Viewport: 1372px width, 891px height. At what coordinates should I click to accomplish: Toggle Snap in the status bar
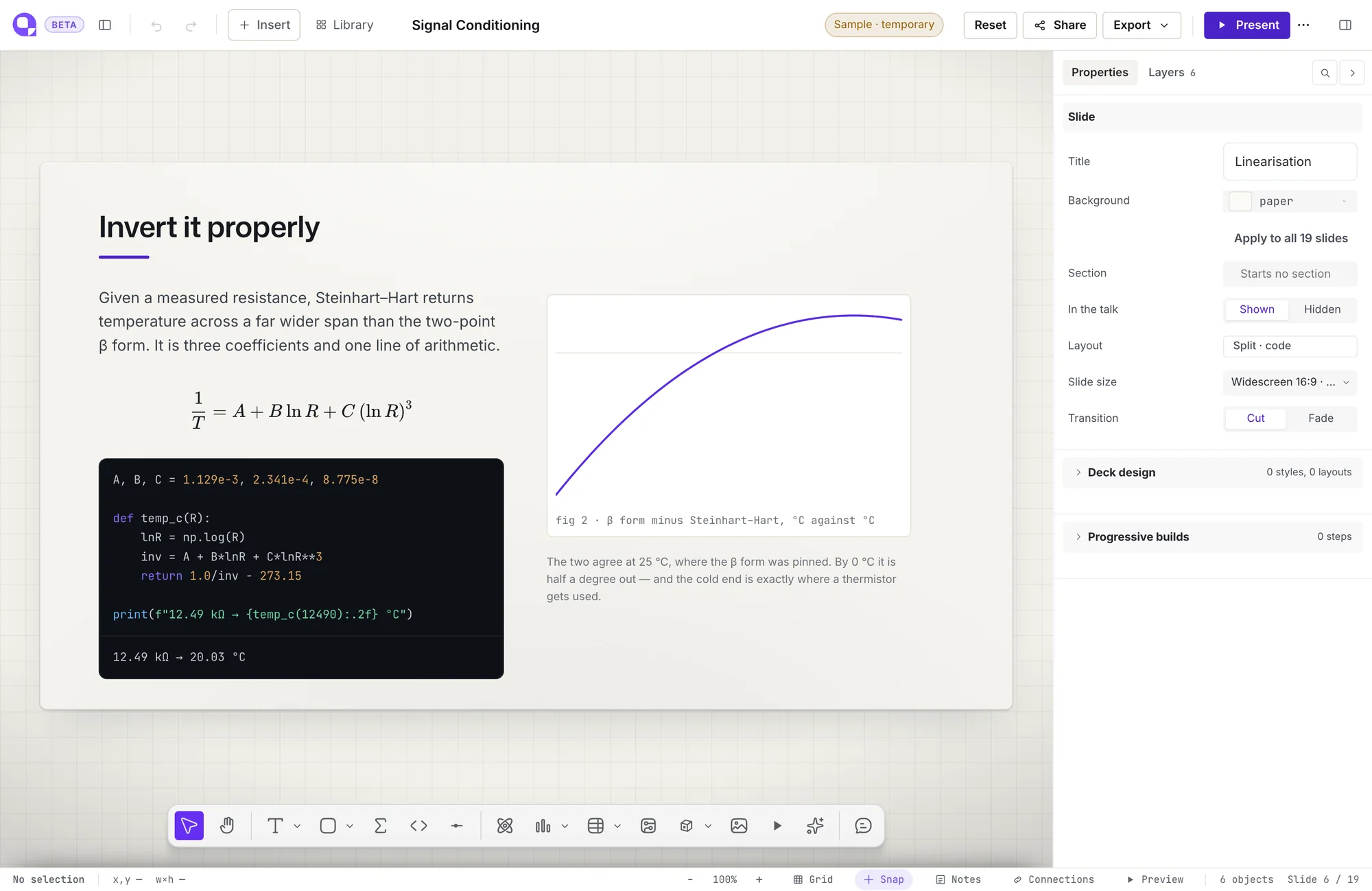click(x=884, y=879)
